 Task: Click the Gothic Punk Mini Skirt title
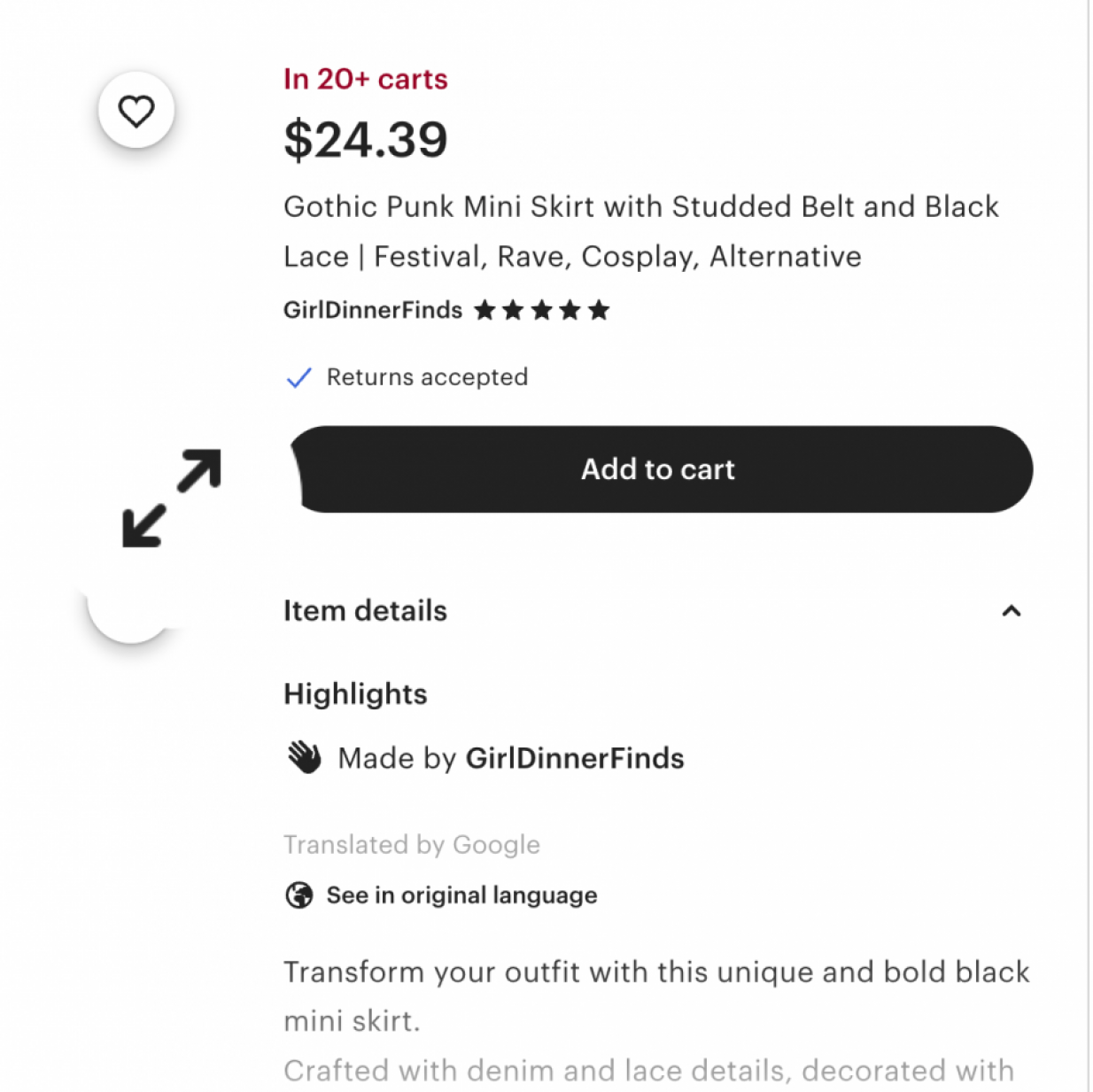[640, 231]
